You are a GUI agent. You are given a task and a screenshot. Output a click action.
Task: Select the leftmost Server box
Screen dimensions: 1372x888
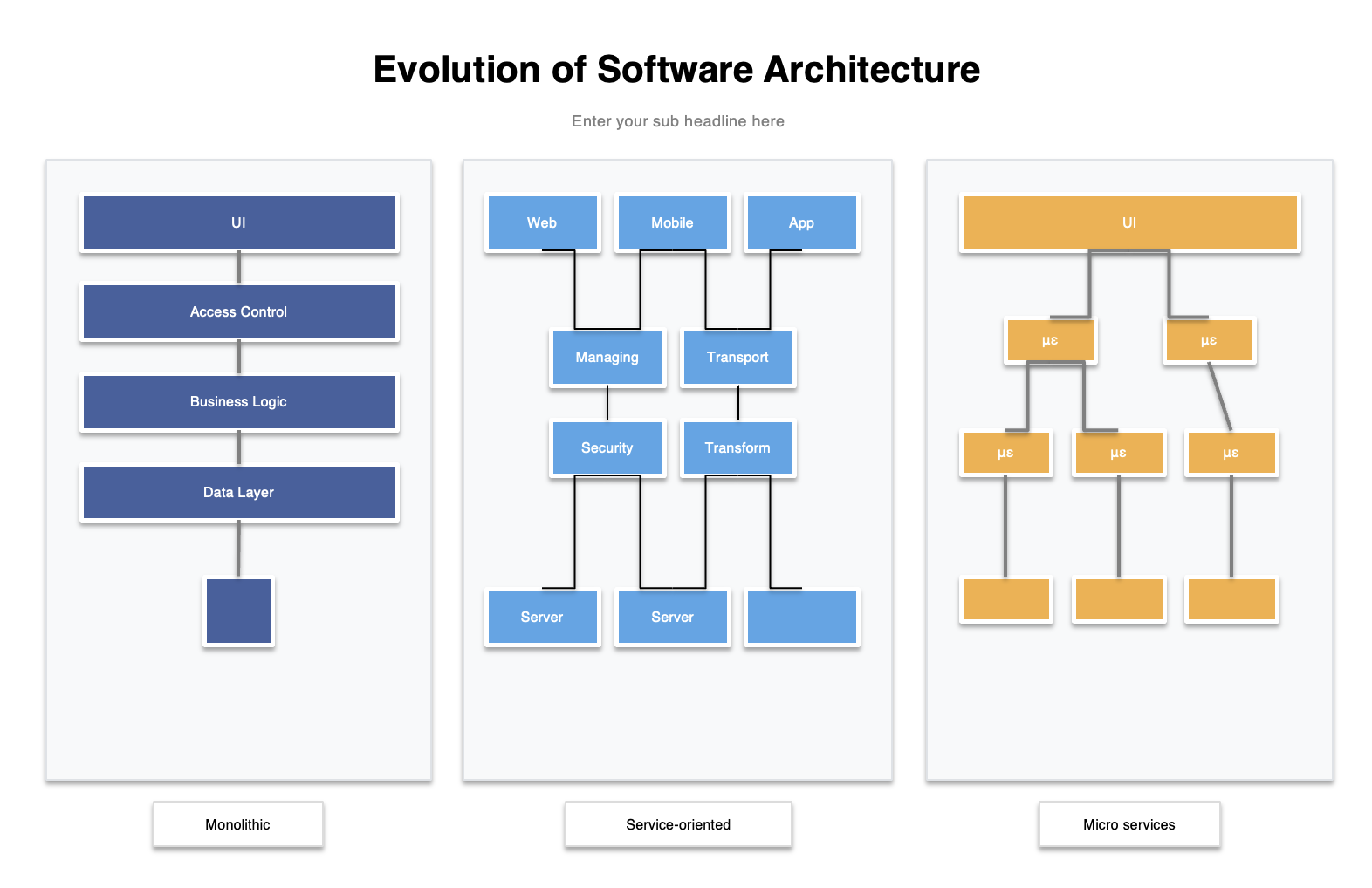tap(542, 617)
